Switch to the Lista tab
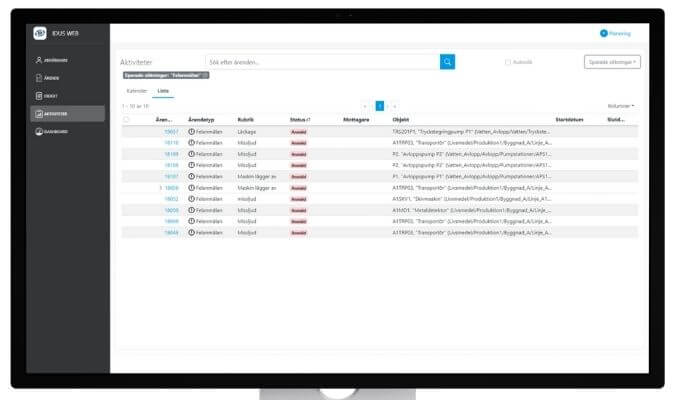 163,91
